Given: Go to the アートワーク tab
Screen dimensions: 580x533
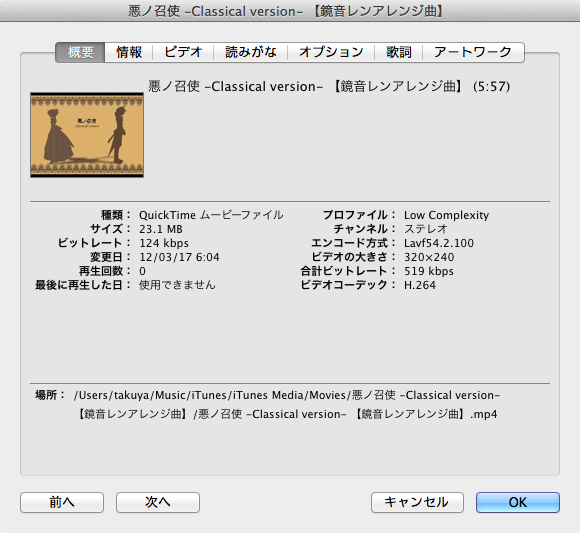Looking at the screenshot, I should click(473, 52).
